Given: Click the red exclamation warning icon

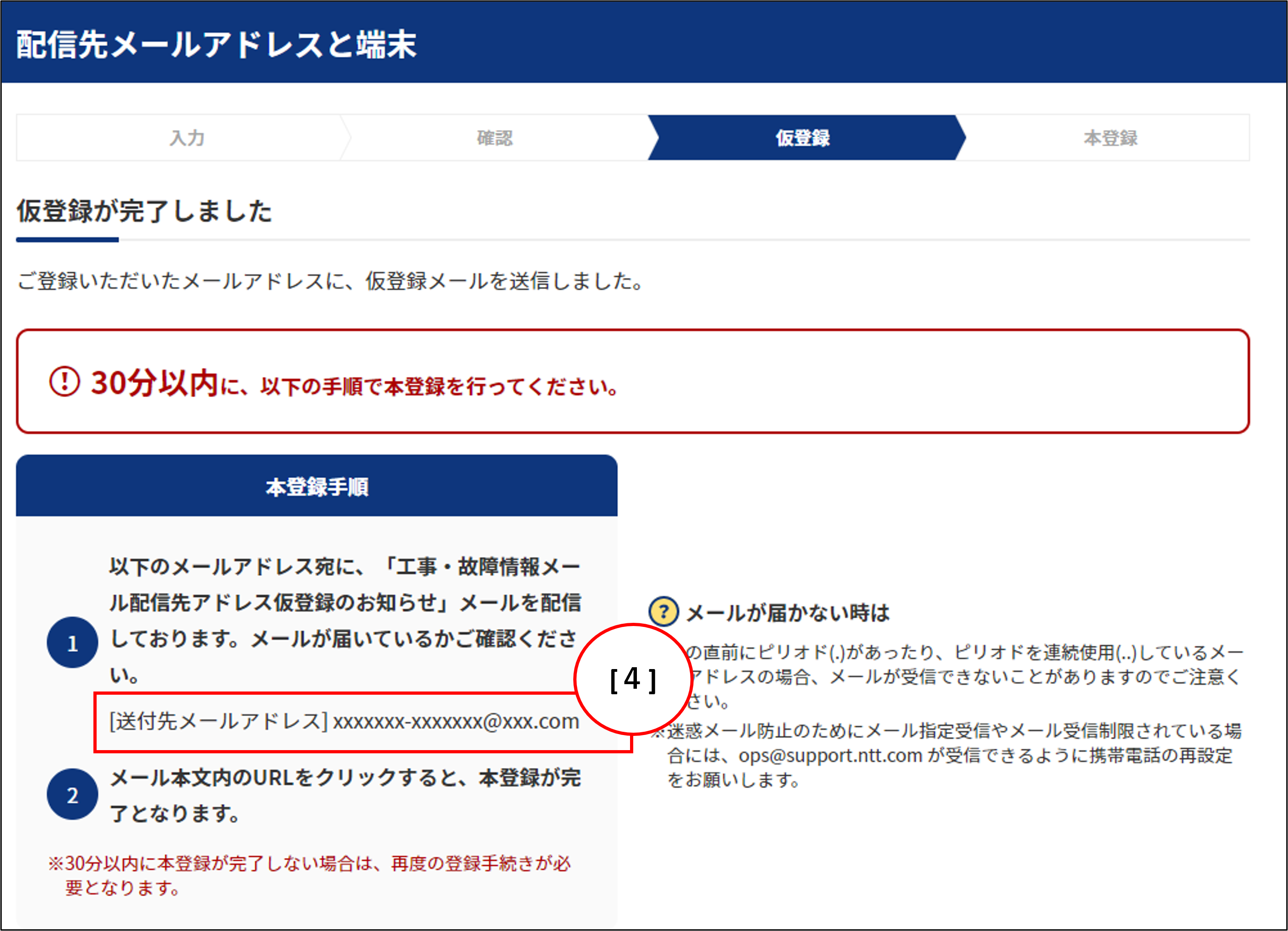Looking at the screenshot, I should (x=64, y=382).
